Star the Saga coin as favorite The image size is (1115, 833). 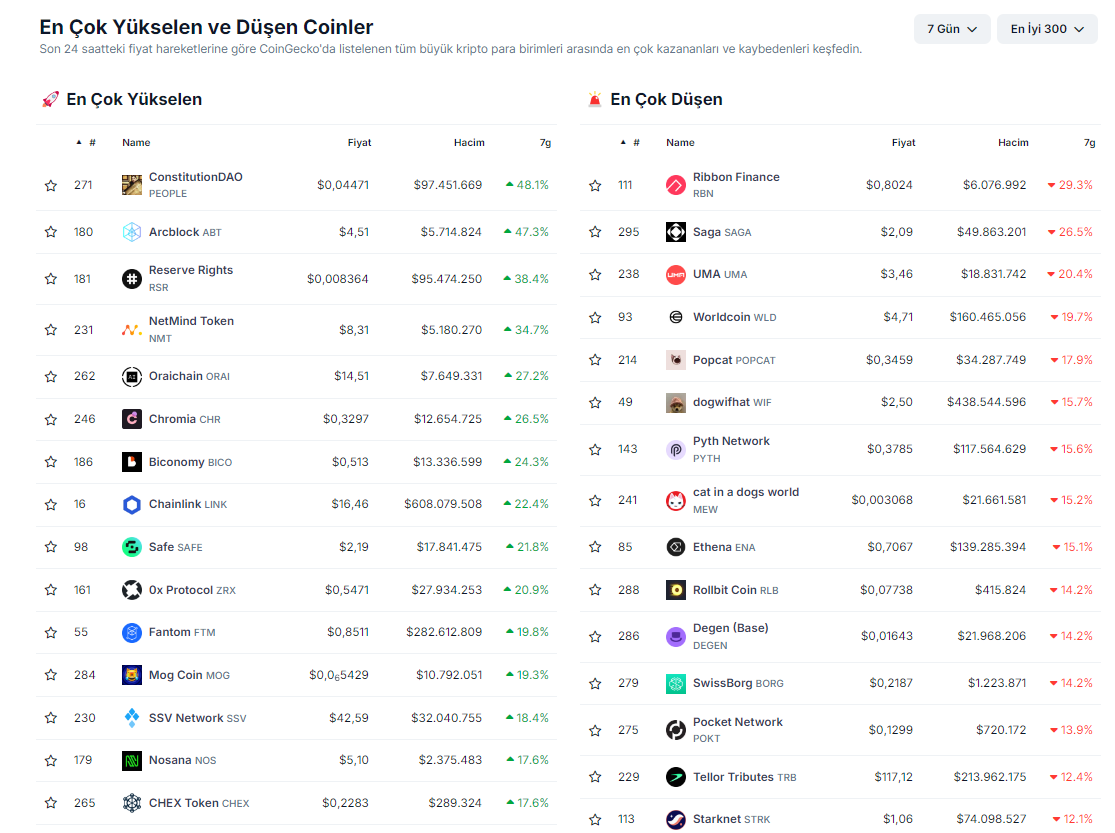(x=595, y=232)
